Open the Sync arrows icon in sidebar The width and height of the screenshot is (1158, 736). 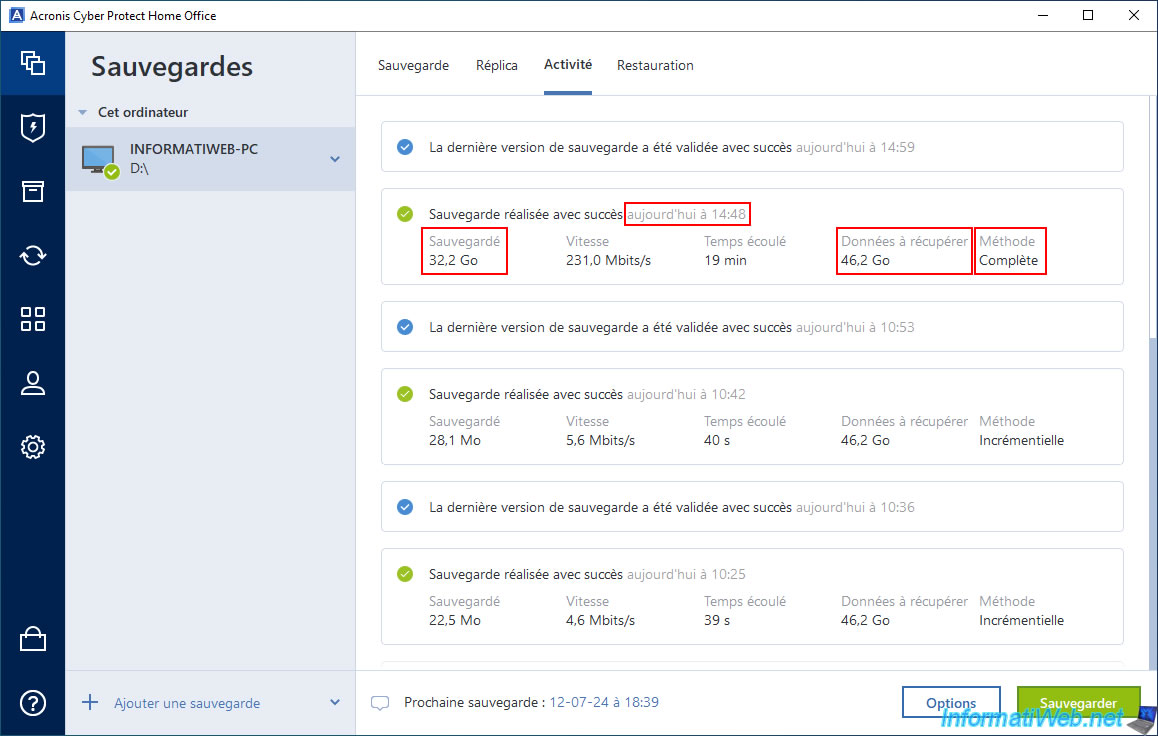coord(32,255)
